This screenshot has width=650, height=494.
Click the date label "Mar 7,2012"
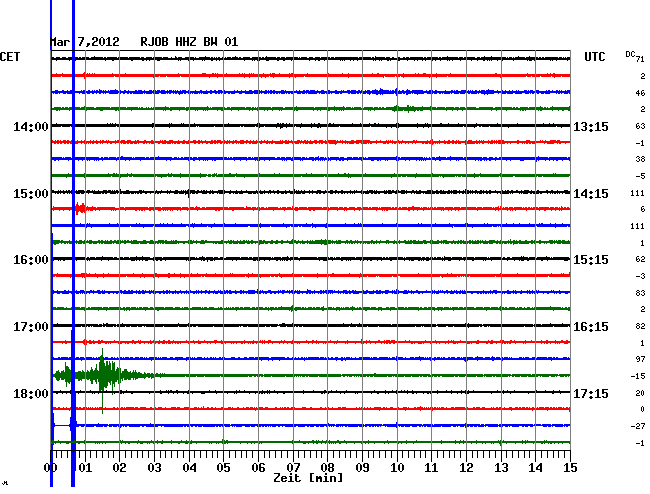pos(85,42)
